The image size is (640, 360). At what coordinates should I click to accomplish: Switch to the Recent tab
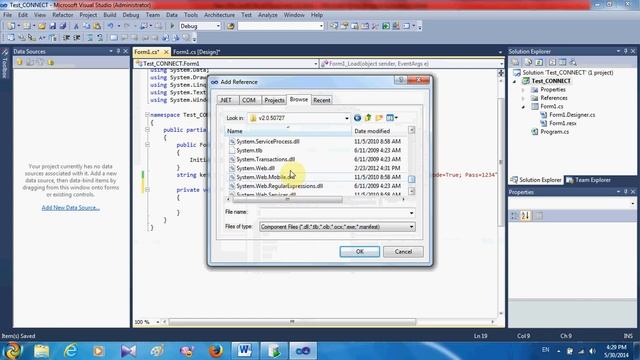[x=322, y=100]
